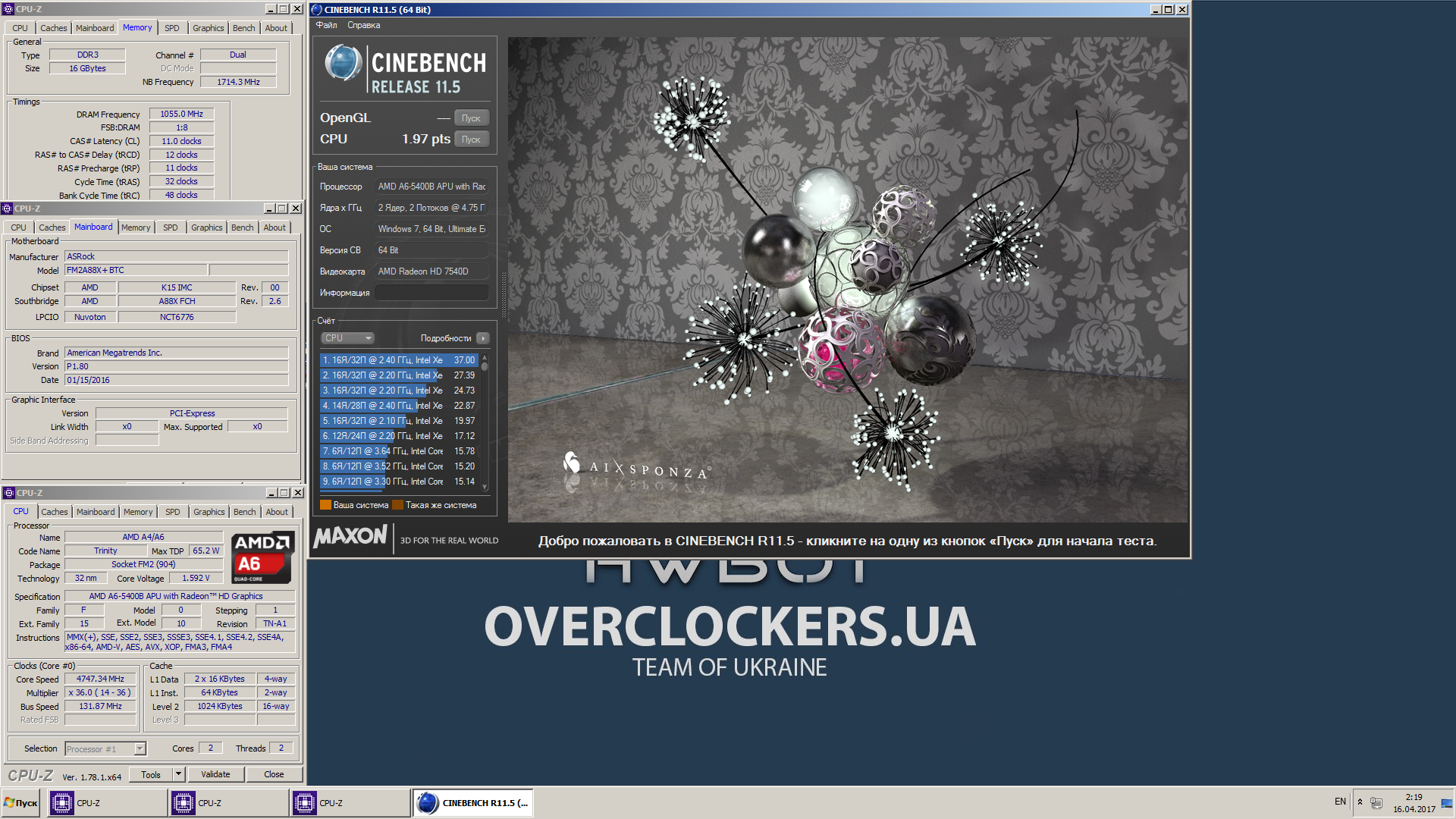This screenshot has height=819, width=1456.
Task: Expand Подробности details arrow in Cinebench
Action: pyautogui.click(x=483, y=338)
